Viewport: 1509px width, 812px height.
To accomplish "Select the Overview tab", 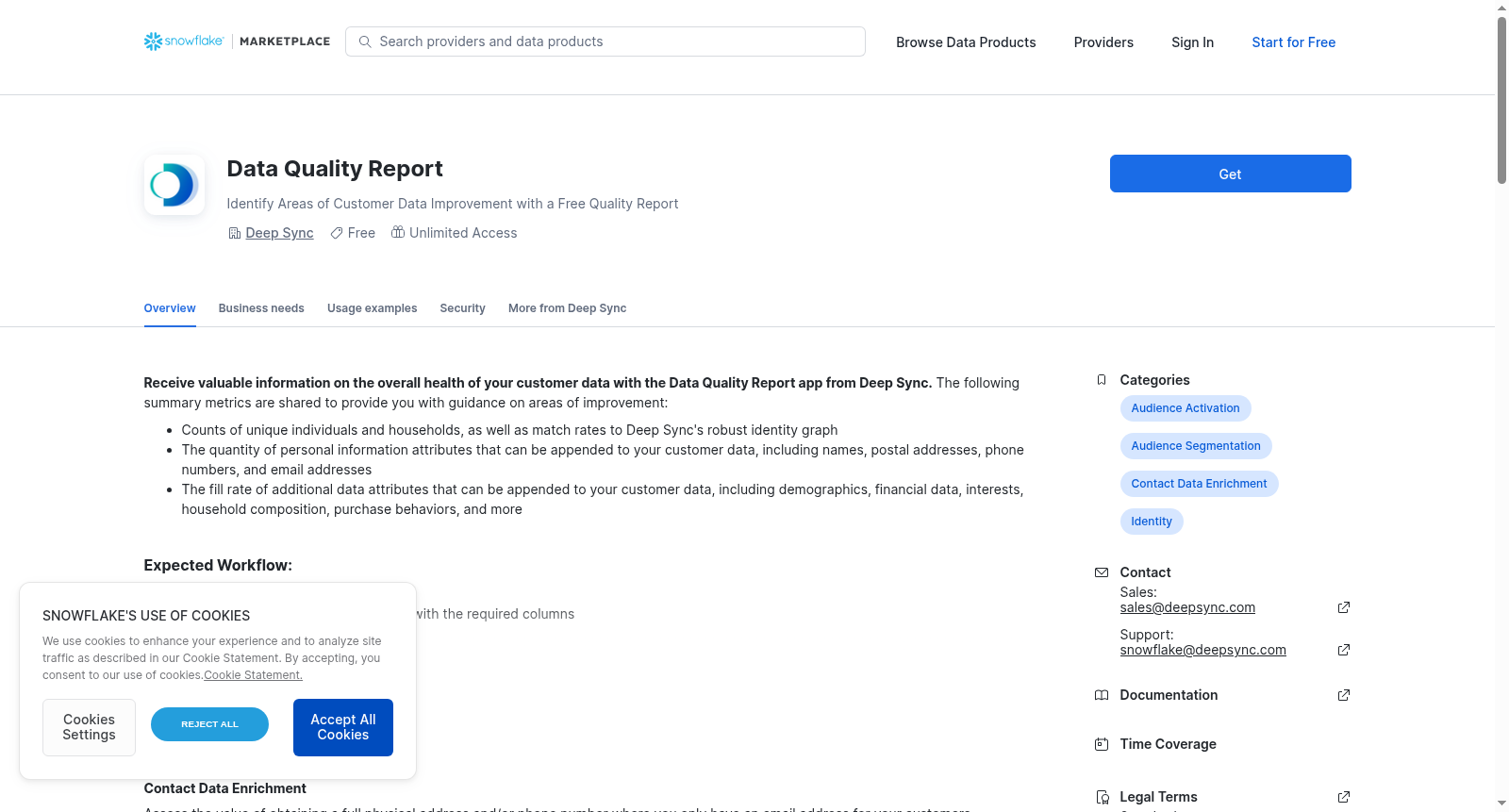I will point(170,308).
